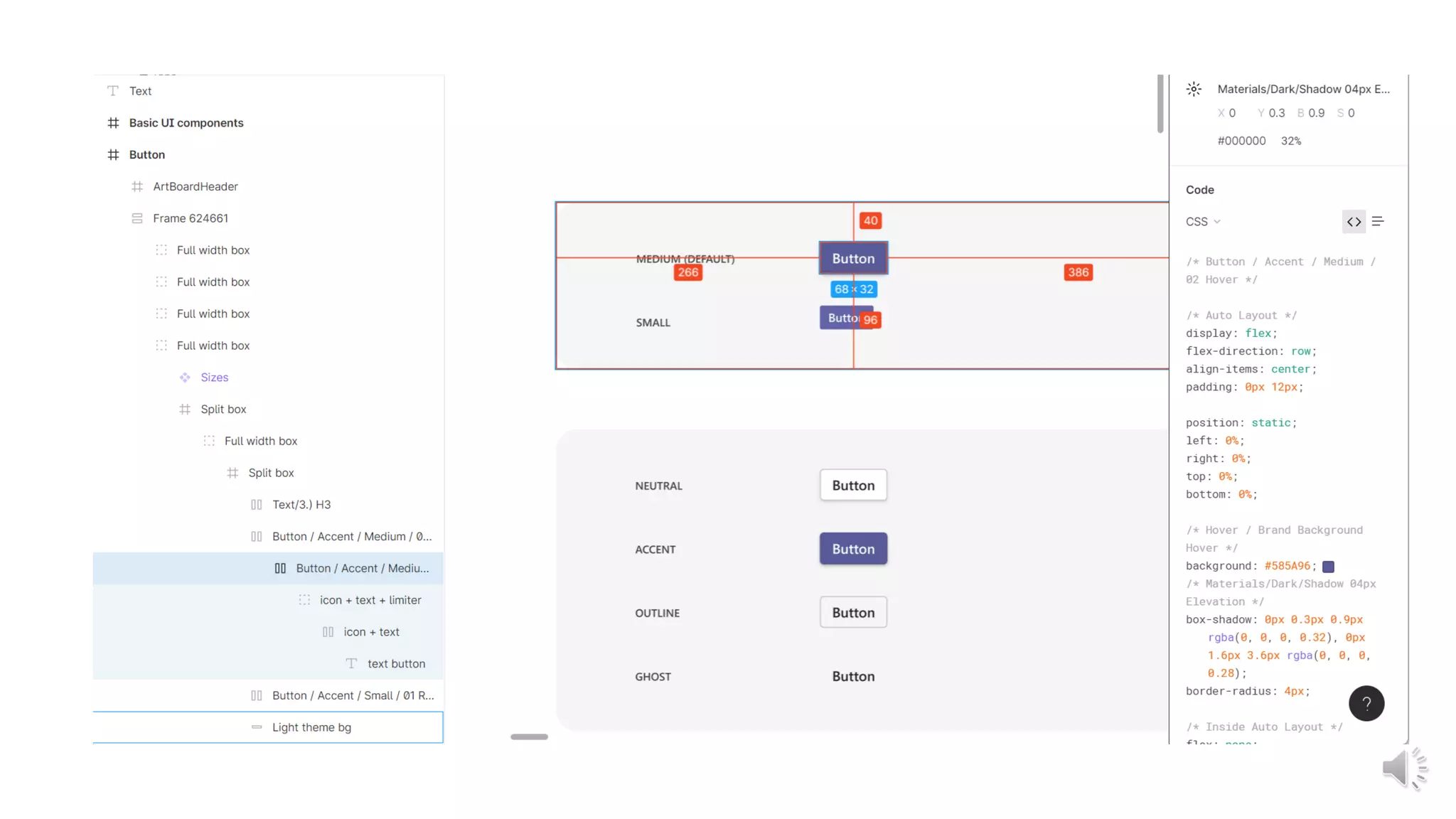Click the icon + text layer icon

tap(328, 632)
